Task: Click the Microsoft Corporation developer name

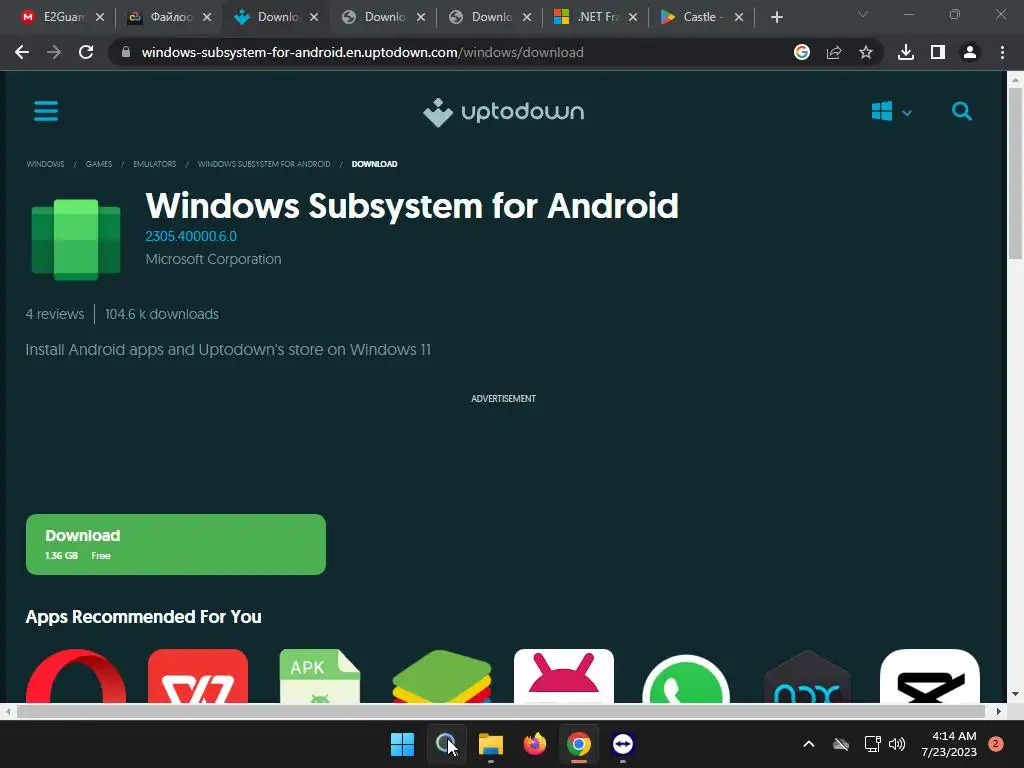Action: [214, 259]
